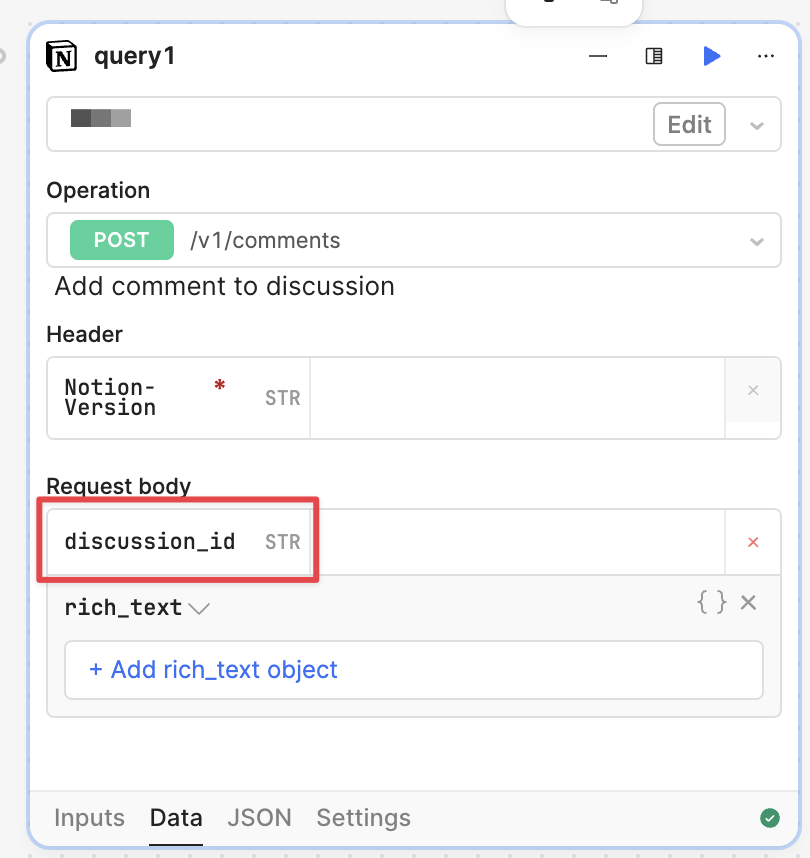Click Add rich_text object
This screenshot has height=858, width=810.
point(213,670)
